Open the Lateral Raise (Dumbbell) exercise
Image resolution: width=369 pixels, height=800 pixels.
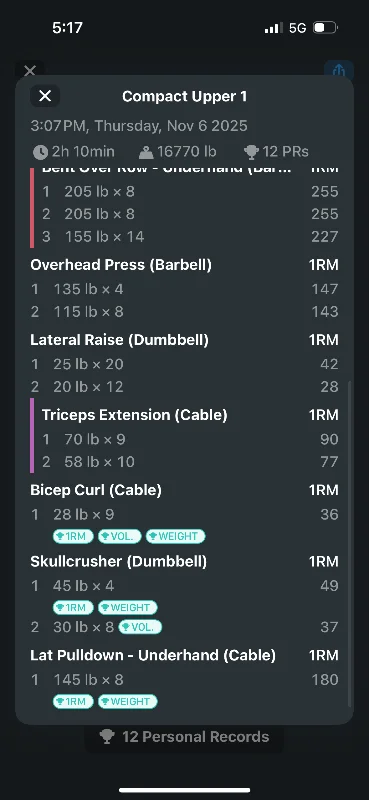(119, 340)
